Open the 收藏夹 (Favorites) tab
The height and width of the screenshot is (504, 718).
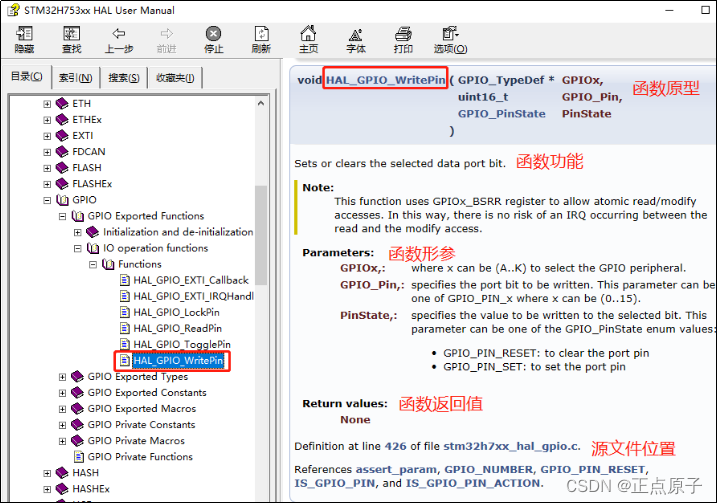[174, 78]
